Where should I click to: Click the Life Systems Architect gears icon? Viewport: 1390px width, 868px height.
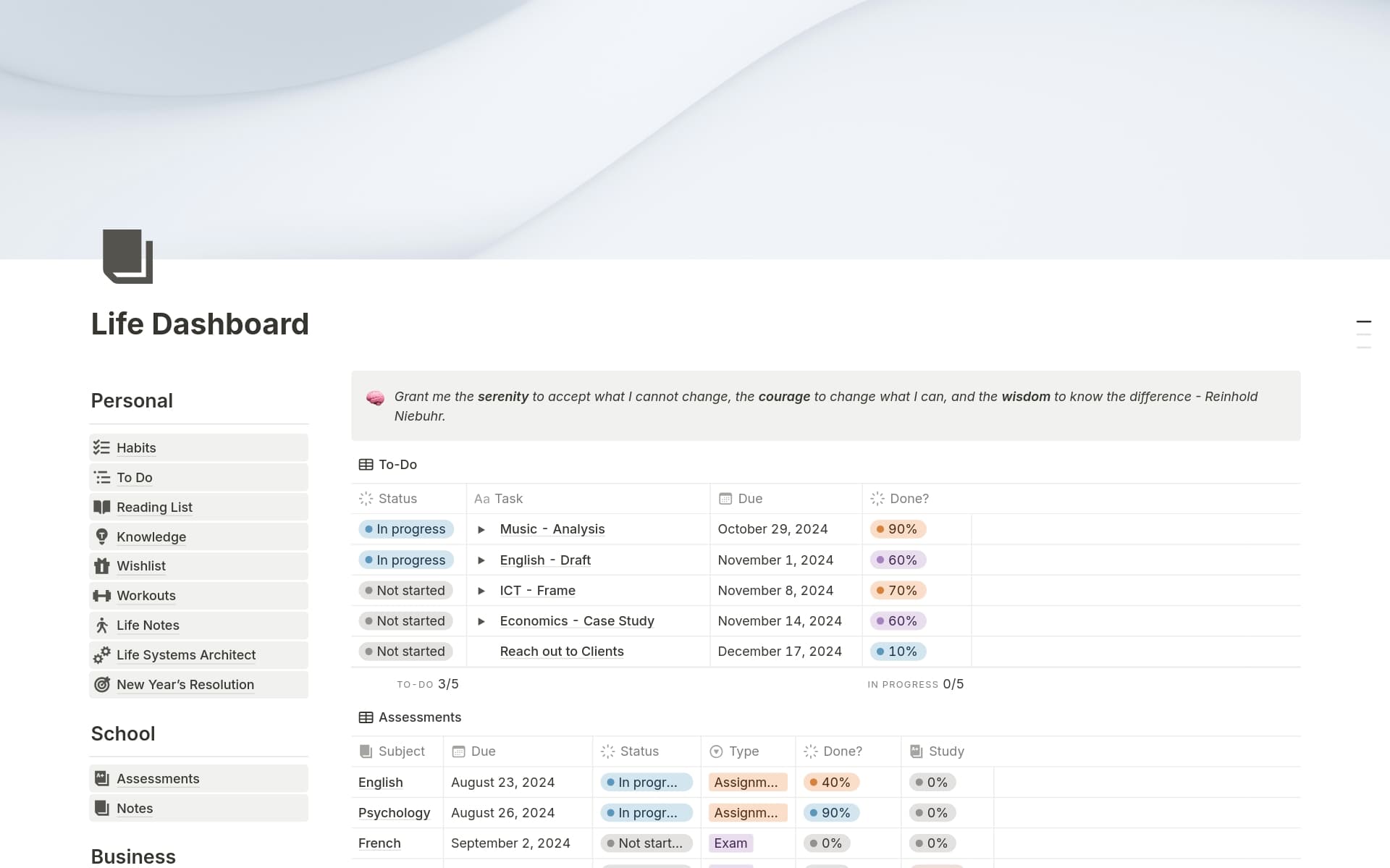click(x=101, y=655)
